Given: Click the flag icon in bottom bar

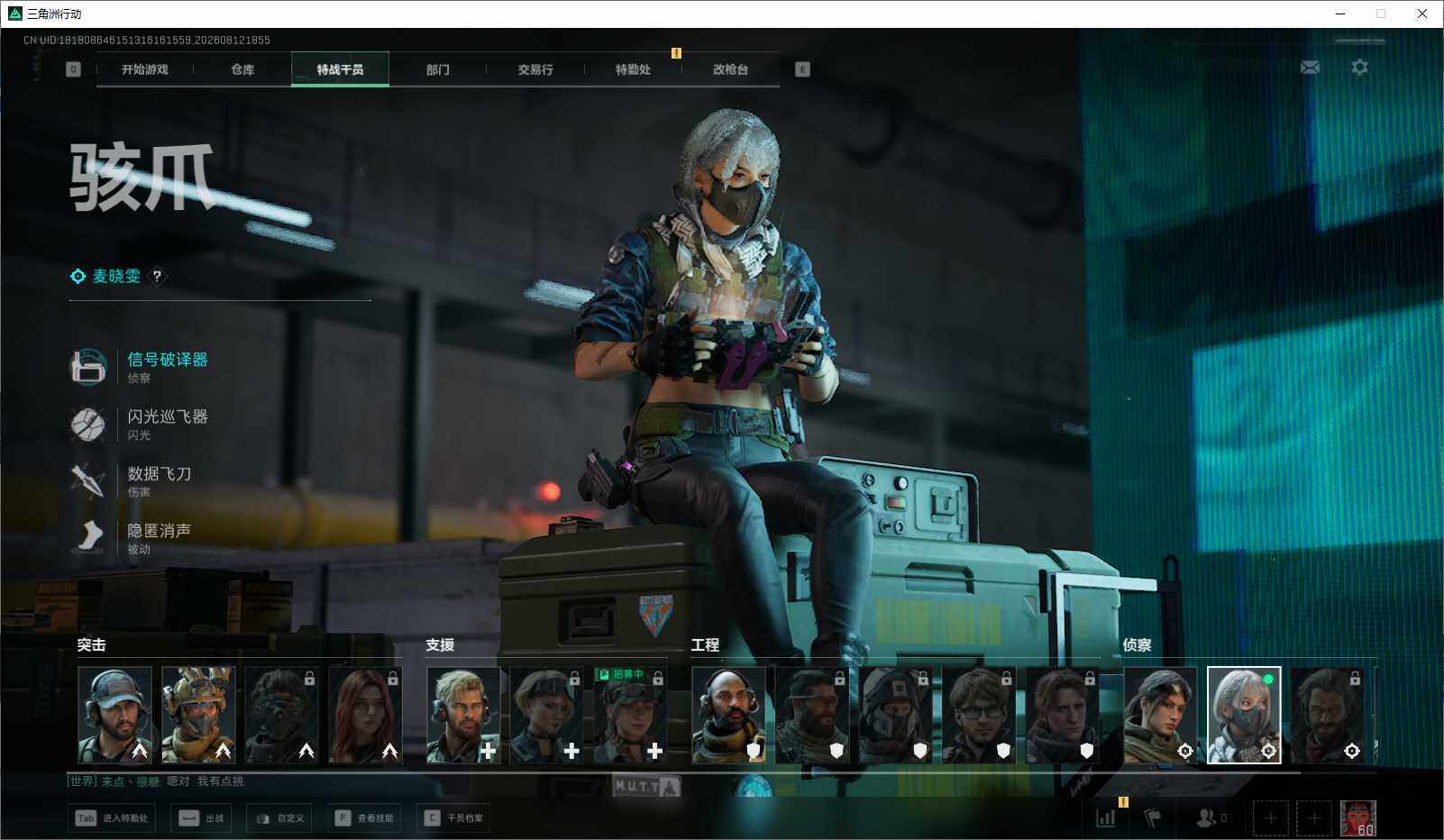Looking at the screenshot, I should click(1153, 818).
